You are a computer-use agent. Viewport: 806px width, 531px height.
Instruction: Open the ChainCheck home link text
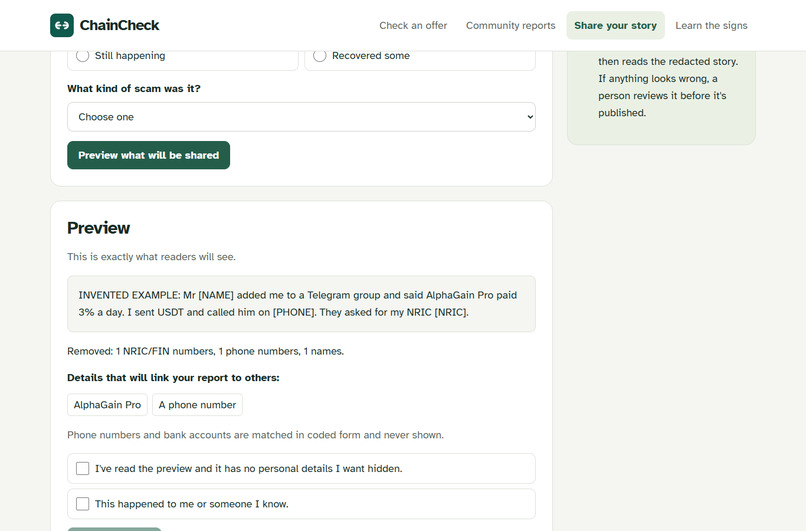(x=119, y=25)
